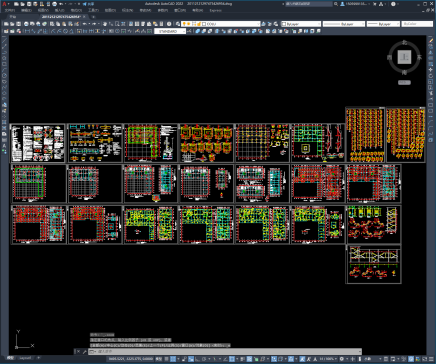Screen dimensions: 436x364
Task: Click Layer Previous icon beside layer dropdown
Action: coord(269,24)
